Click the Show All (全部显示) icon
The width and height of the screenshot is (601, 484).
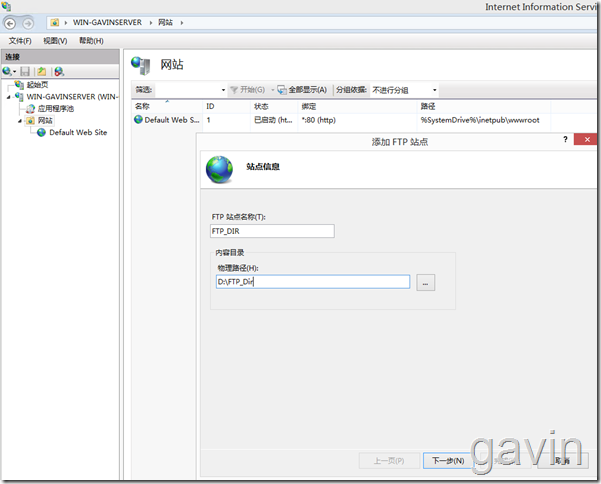click(x=282, y=90)
